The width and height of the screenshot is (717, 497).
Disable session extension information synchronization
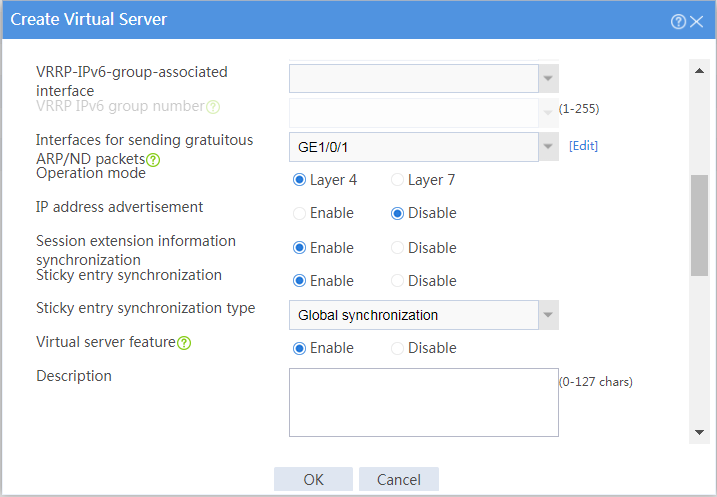(x=397, y=248)
